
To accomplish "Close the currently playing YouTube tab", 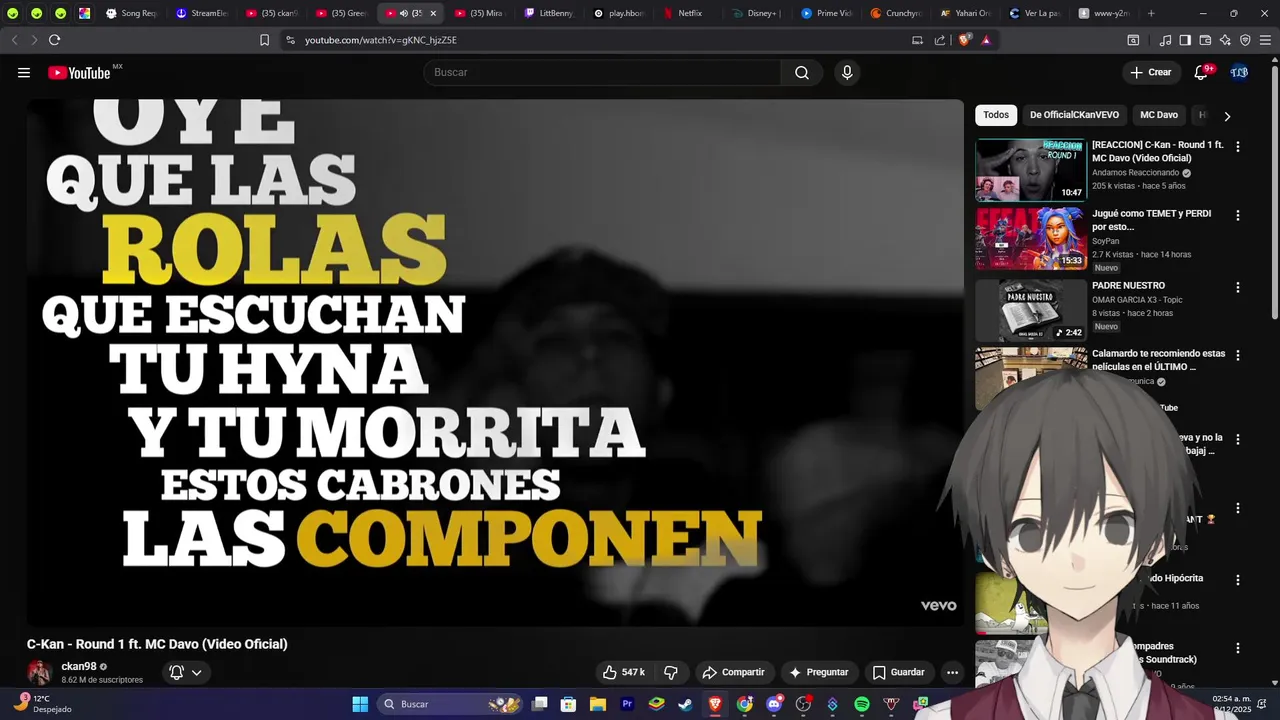I will click(433, 13).
